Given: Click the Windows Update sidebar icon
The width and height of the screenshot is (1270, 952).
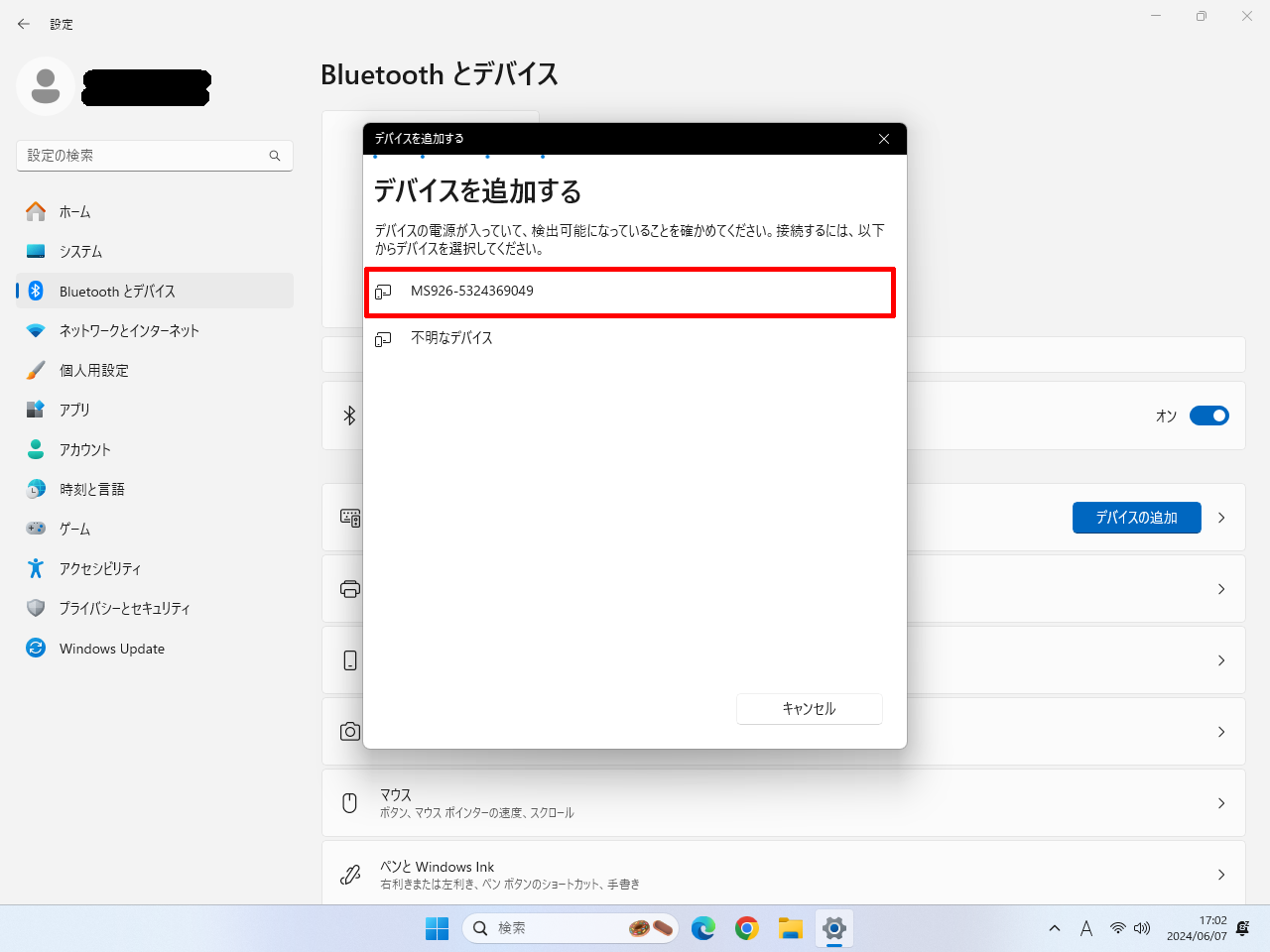Looking at the screenshot, I should point(36,649).
